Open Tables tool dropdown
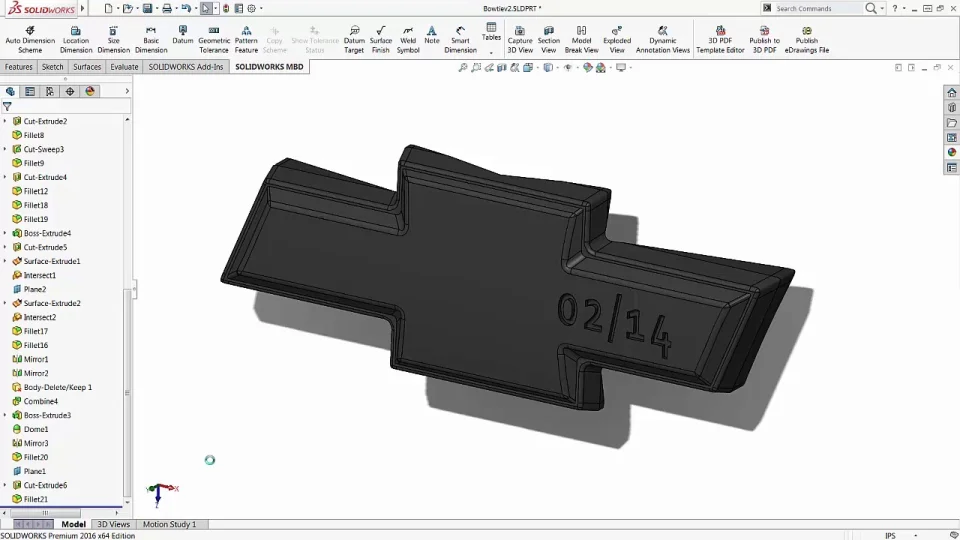 491,53
